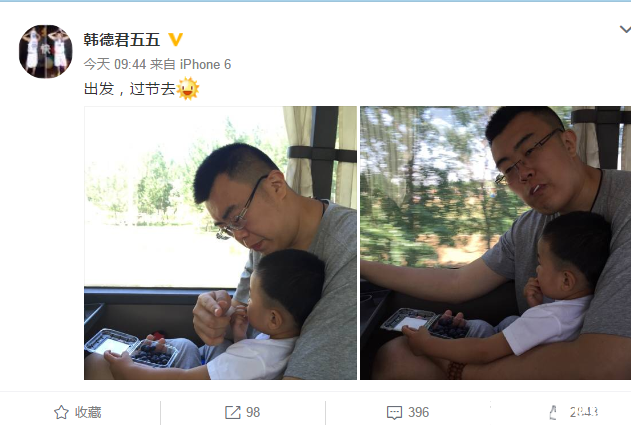Click the 收藏 favorite label
This screenshot has width=631, height=434.
88,412
